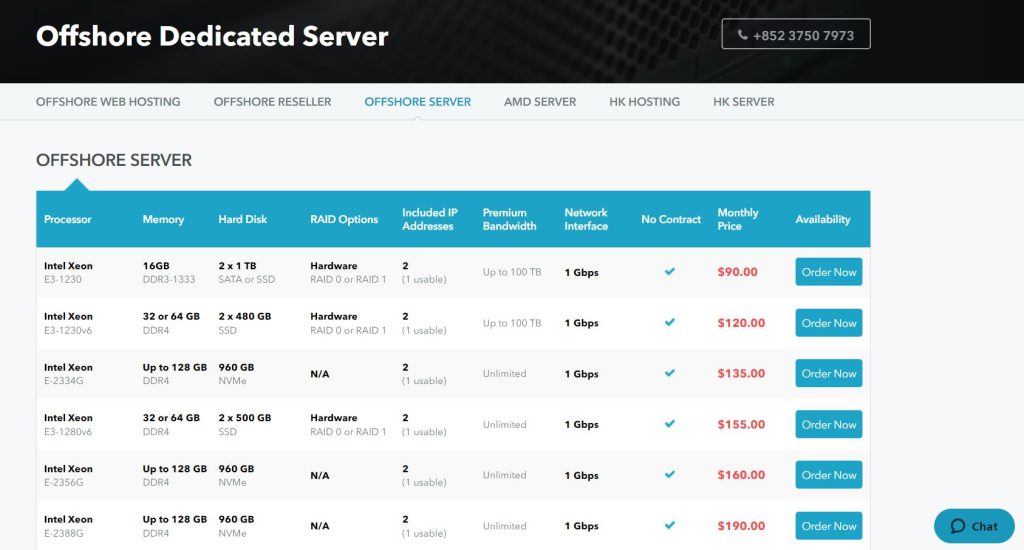Viewport: 1024px width, 550px height.
Task: Click the phone number +852 3750 7973 button
Action: click(796, 34)
